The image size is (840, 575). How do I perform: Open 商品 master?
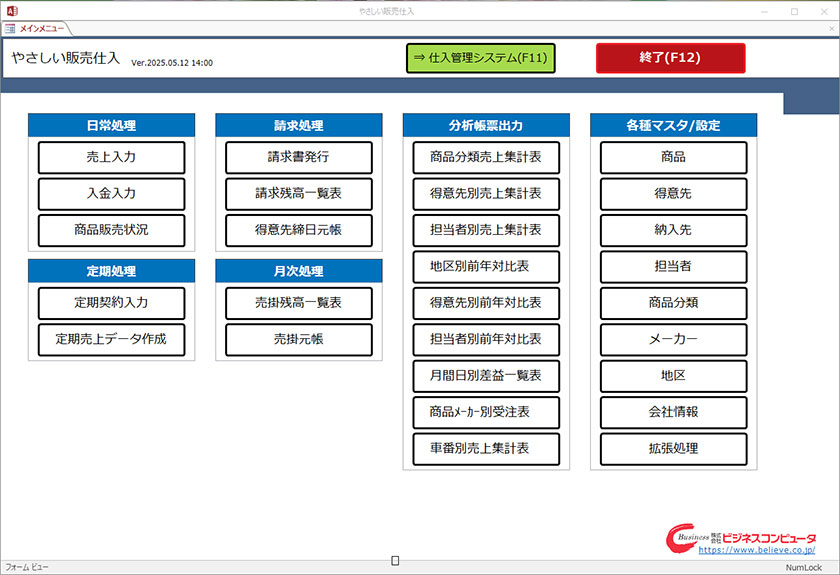pos(674,158)
